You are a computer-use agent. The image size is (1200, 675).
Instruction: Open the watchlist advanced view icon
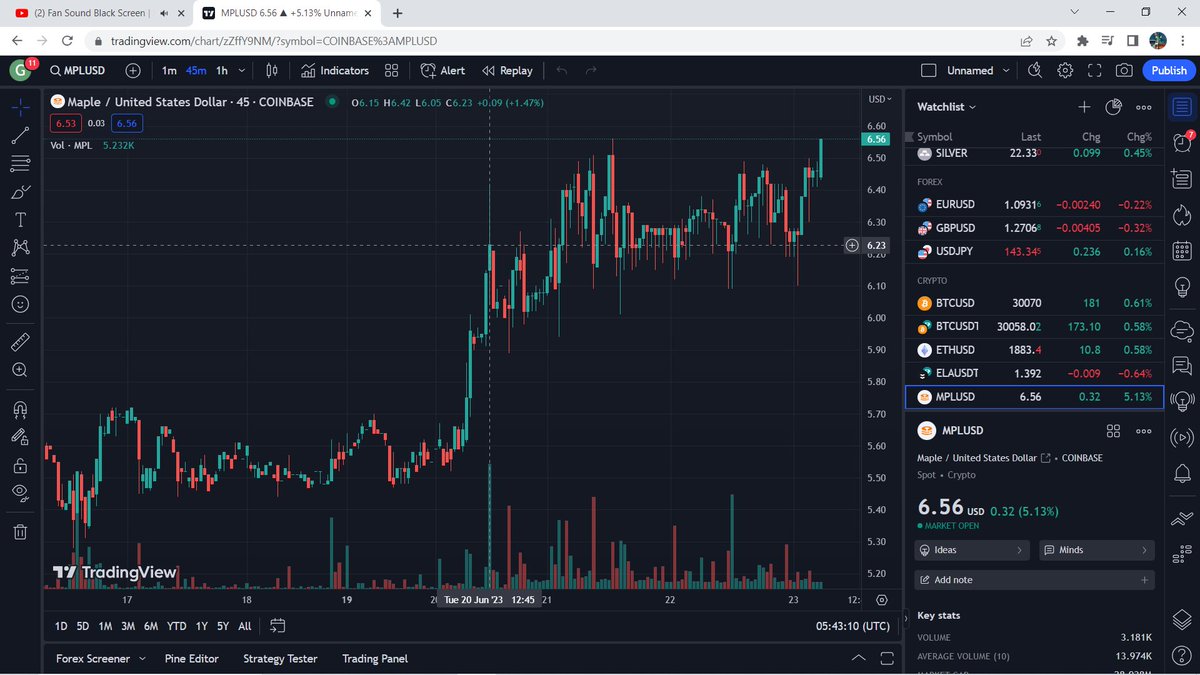click(1114, 107)
